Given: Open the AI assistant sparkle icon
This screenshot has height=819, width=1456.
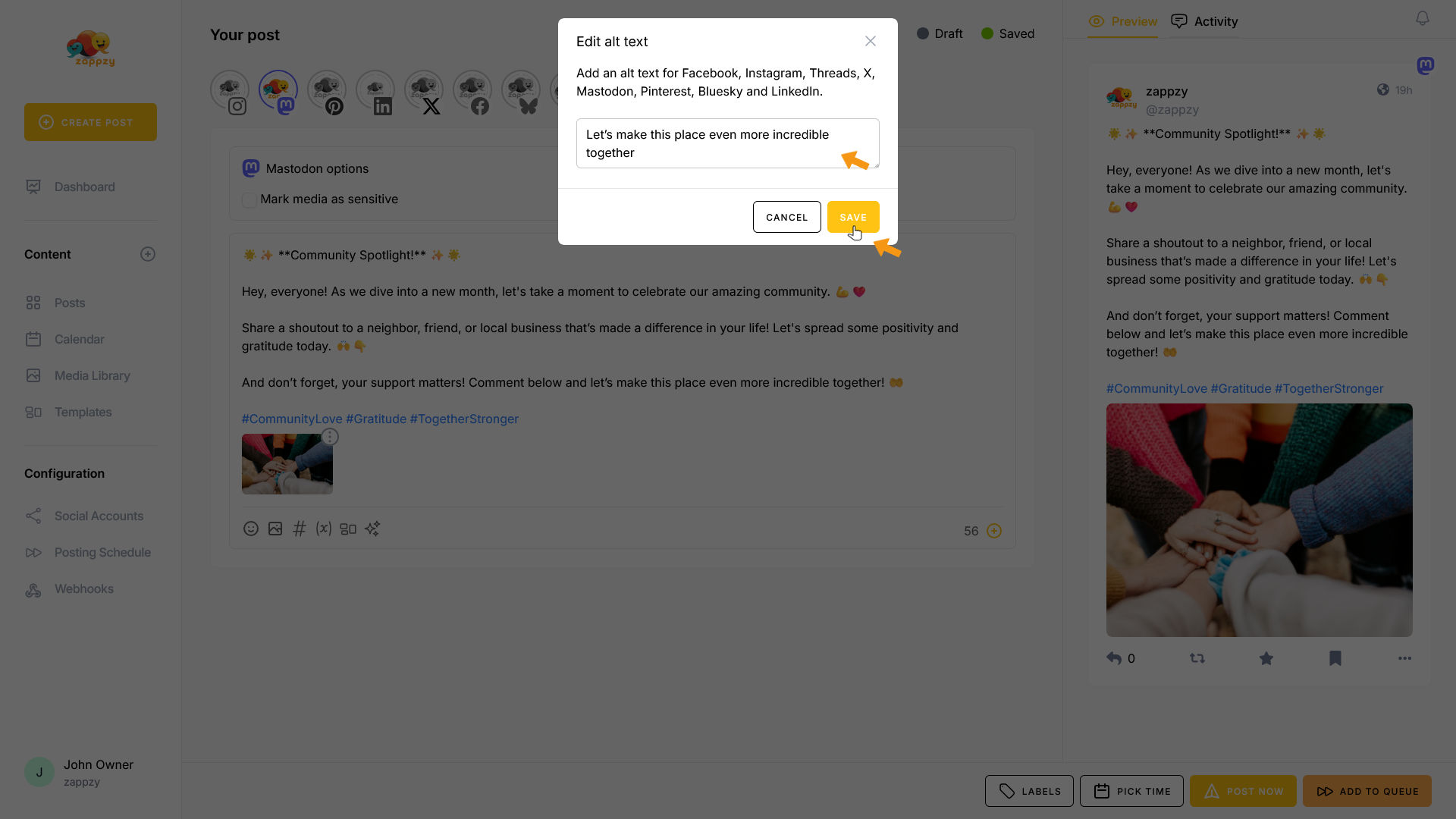Looking at the screenshot, I should click(372, 529).
